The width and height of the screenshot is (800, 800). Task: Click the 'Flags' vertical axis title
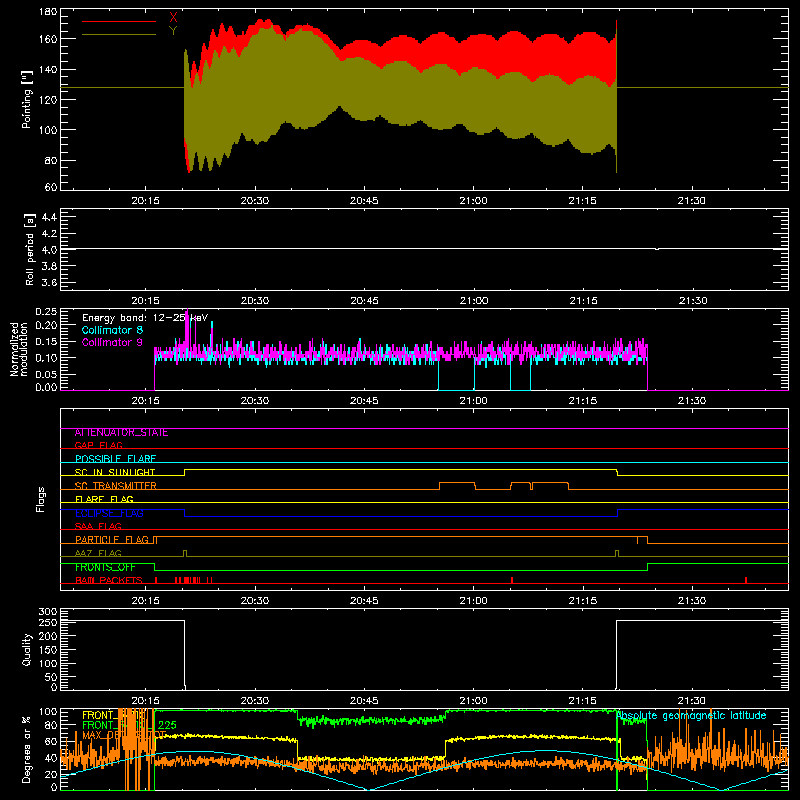(x=41, y=499)
